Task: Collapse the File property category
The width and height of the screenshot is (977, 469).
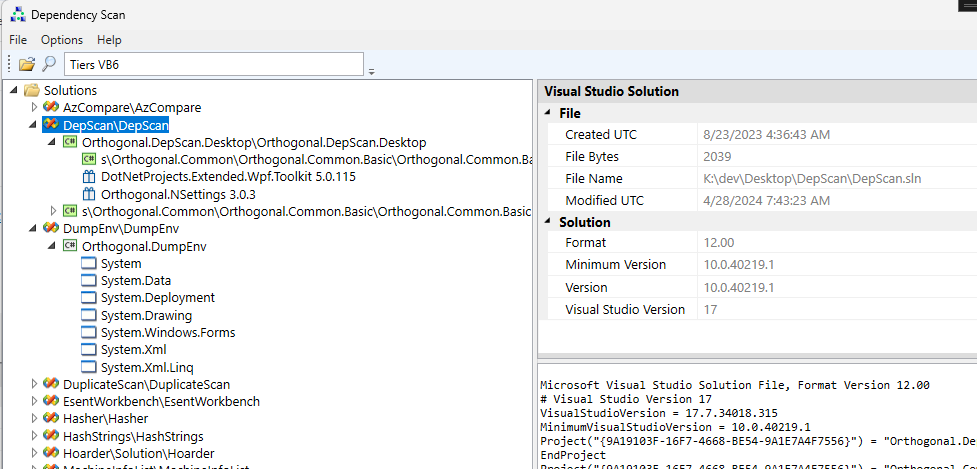Action: point(548,113)
